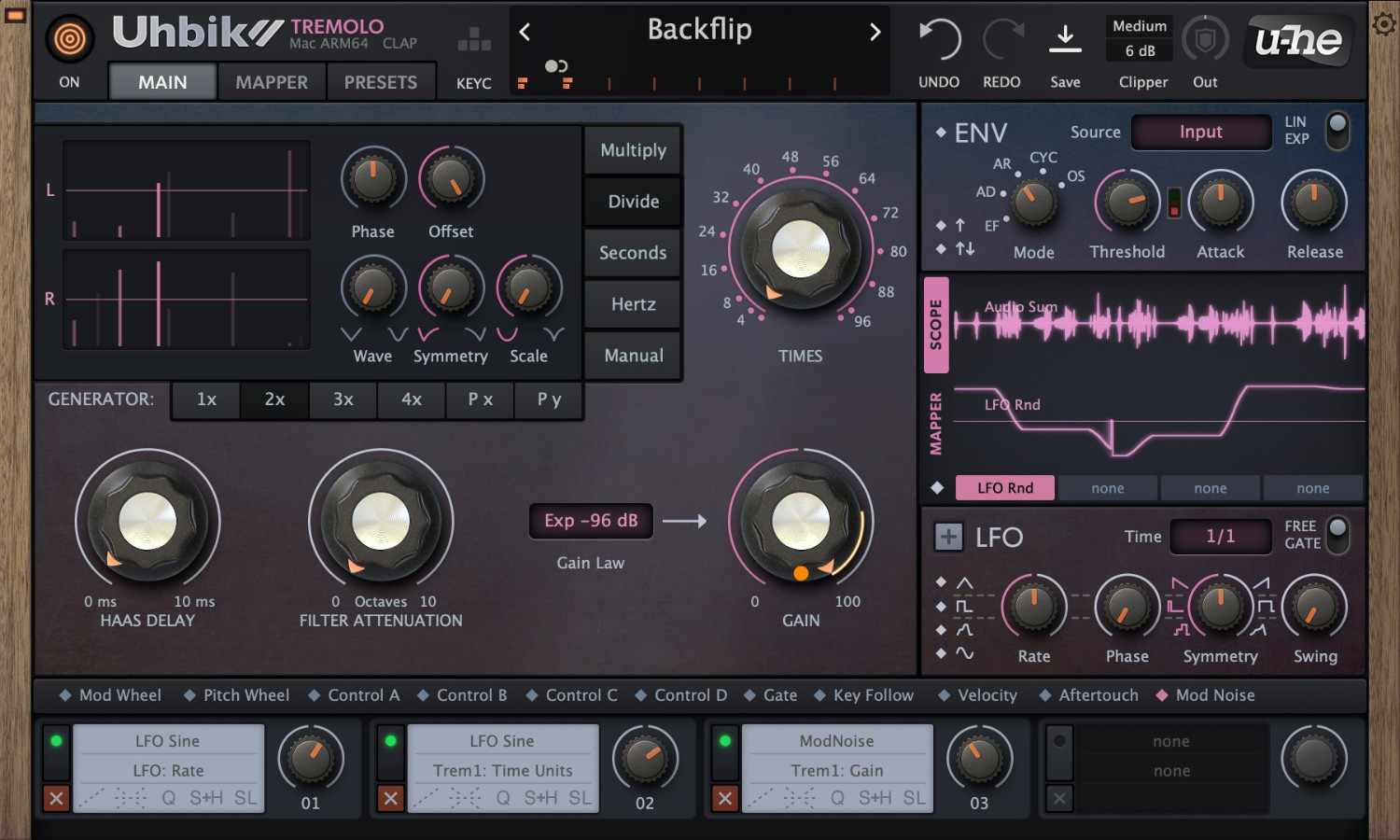Open the ENV Source selector showing Input

tap(1200, 132)
